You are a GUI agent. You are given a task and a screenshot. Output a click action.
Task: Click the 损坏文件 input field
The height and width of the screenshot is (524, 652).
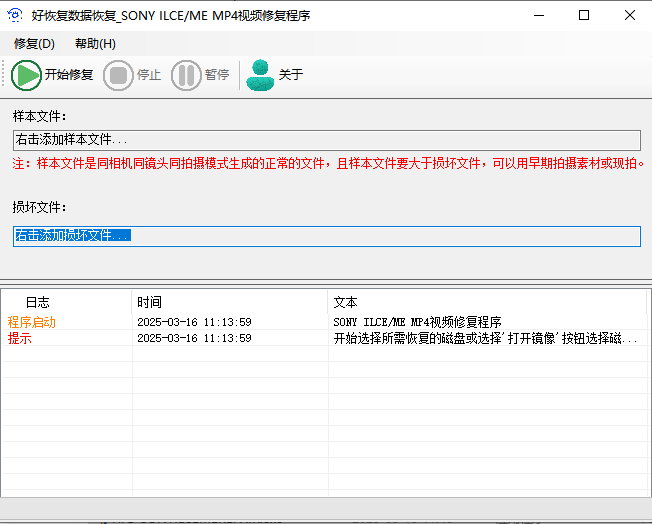[x=327, y=236]
